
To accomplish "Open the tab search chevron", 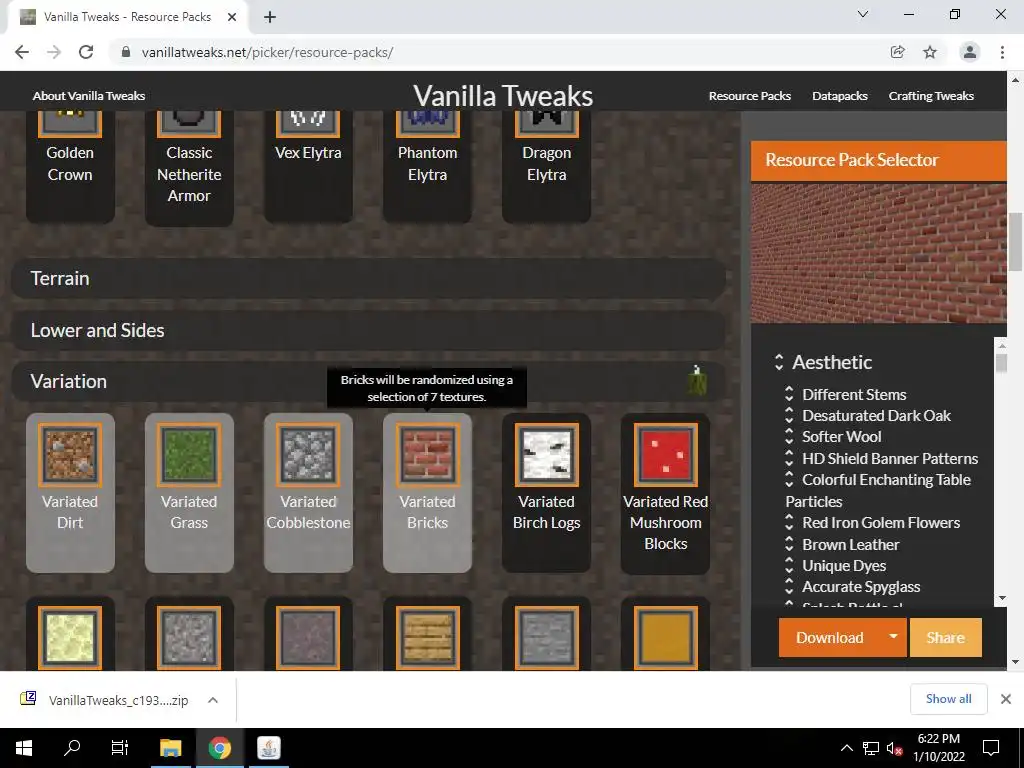I will tap(863, 14).
